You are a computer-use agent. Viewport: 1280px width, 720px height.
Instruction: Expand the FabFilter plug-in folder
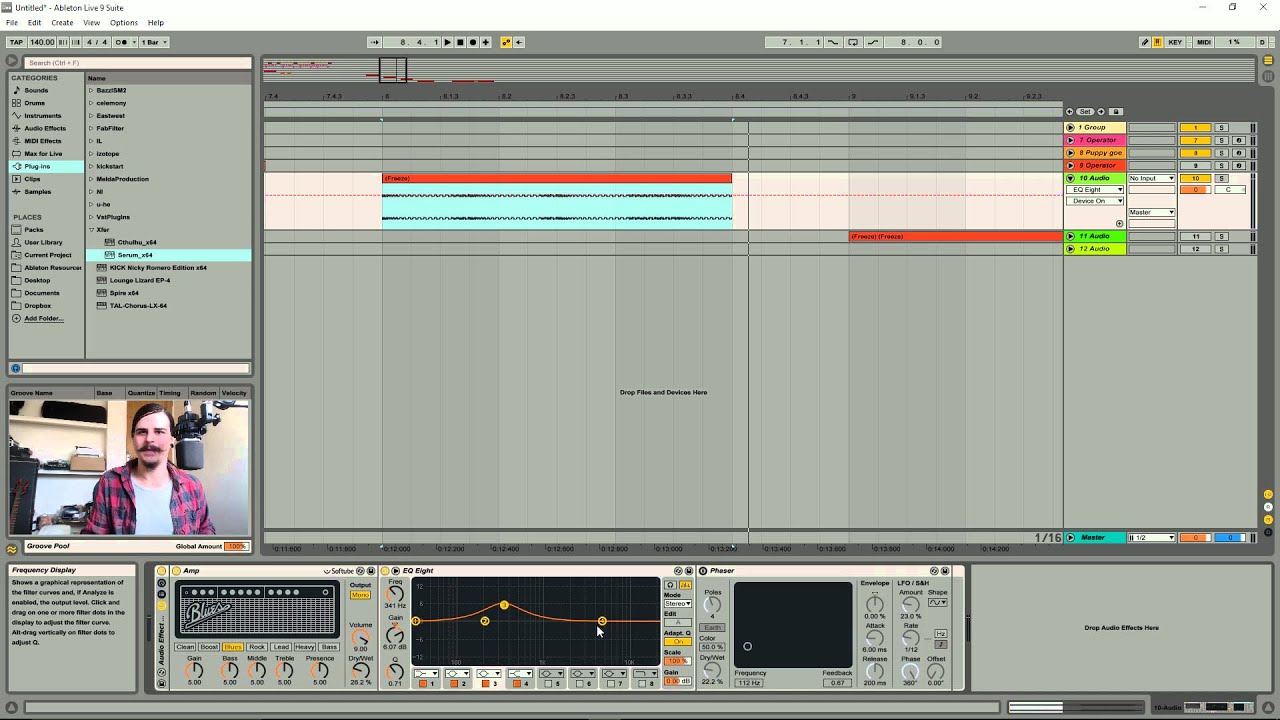click(x=91, y=128)
